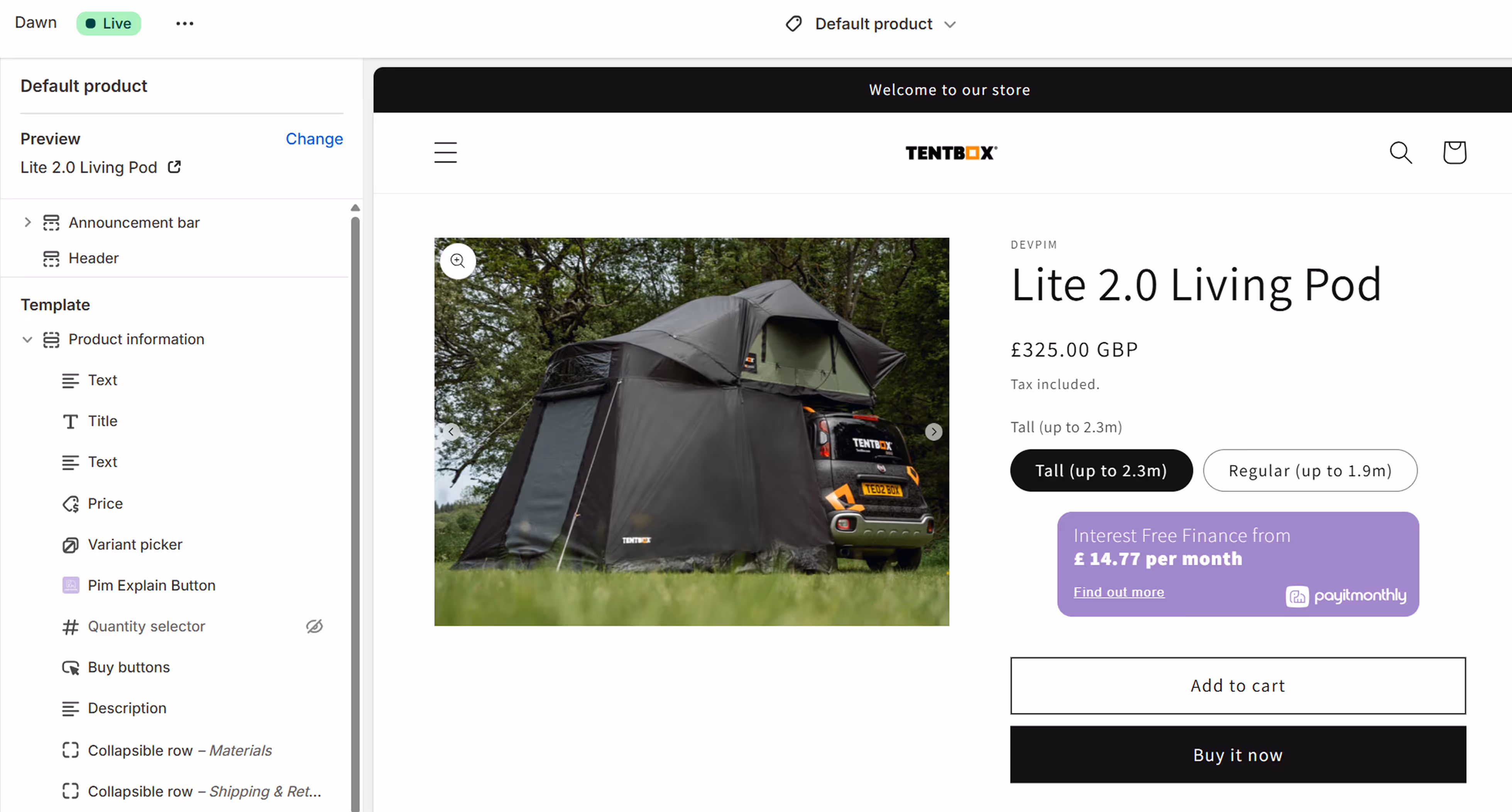Click Find out more finance link
The image size is (1512, 812).
(x=1119, y=592)
